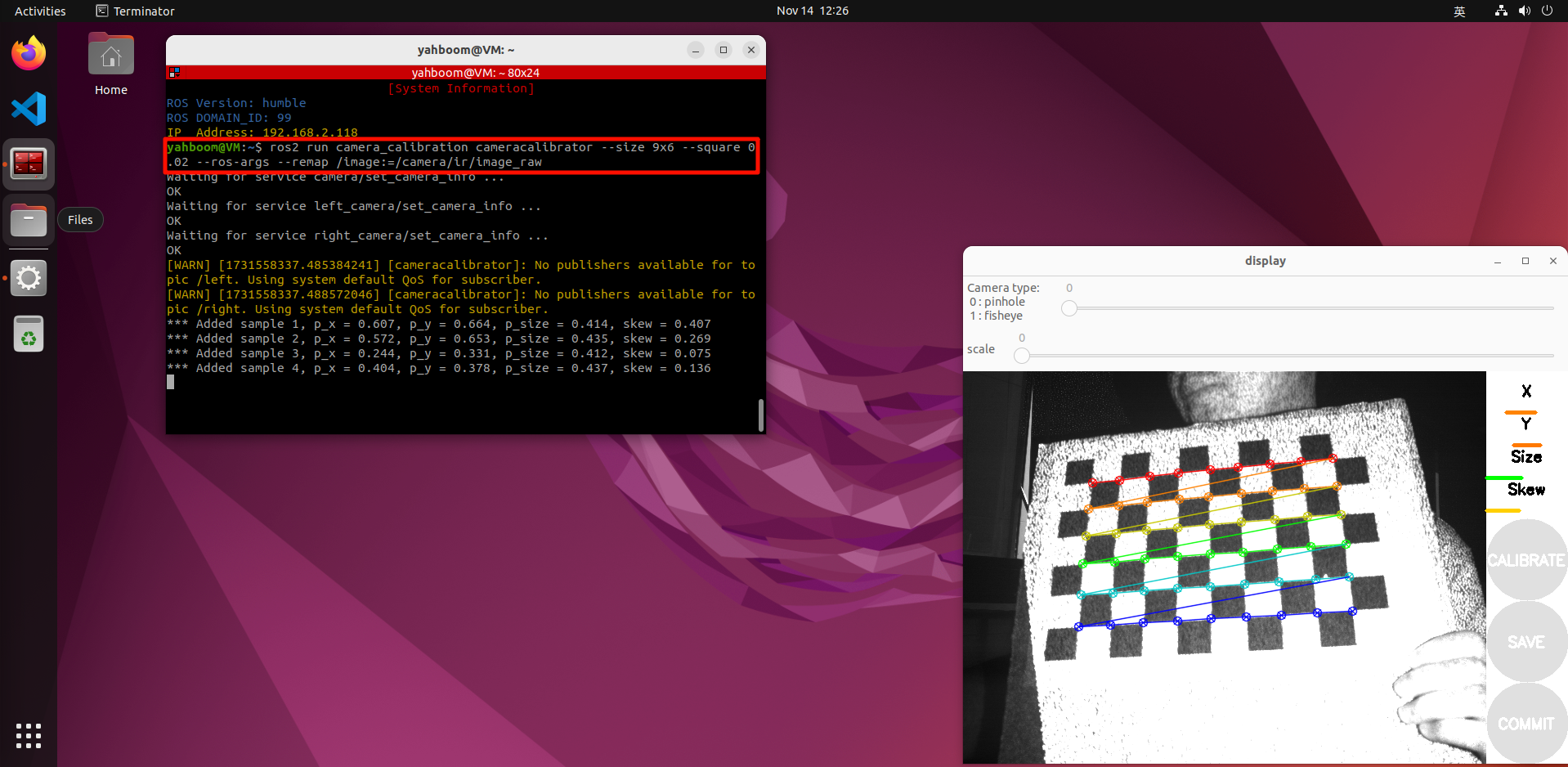
Task: Click the scale slider handle
Action: coord(1022,356)
